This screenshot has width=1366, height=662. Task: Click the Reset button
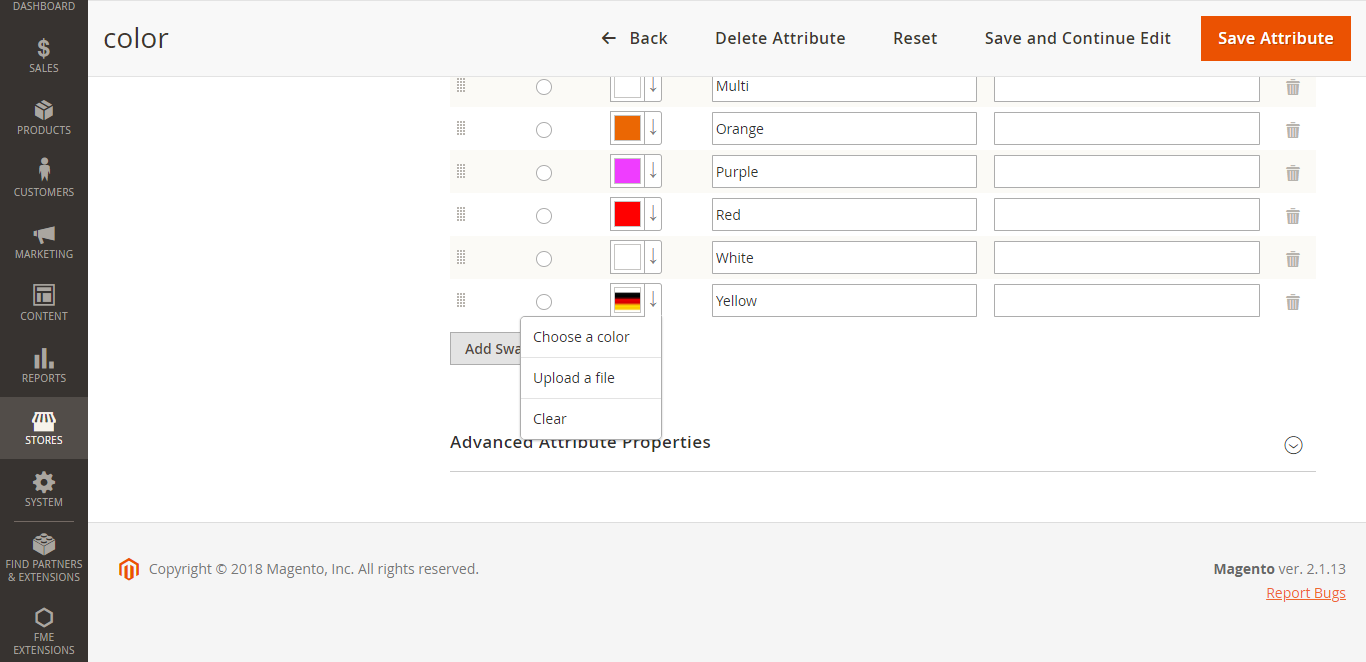click(x=915, y=38)
